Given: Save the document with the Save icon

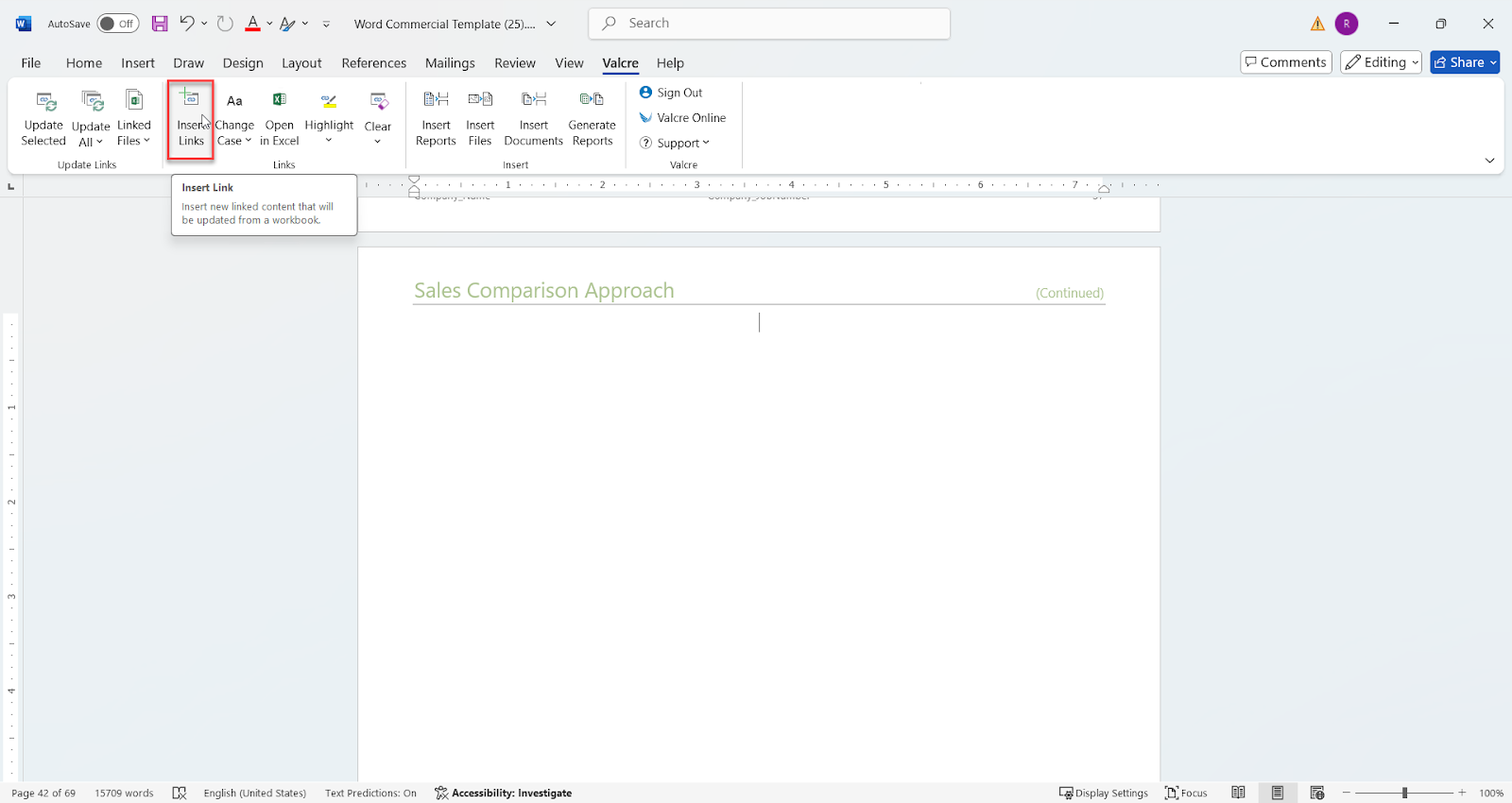Looking at the screenshot, I should pyautogui.click(x=160, y=24).
